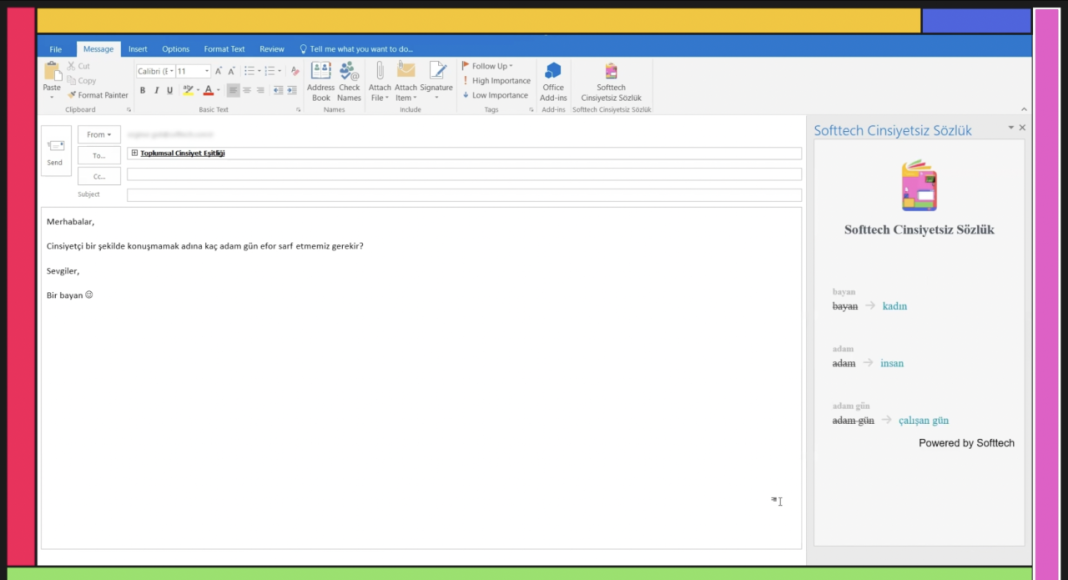This screenshot has width=1068, height=580.
Task: Run Check Names
Action: pos(349,82)
